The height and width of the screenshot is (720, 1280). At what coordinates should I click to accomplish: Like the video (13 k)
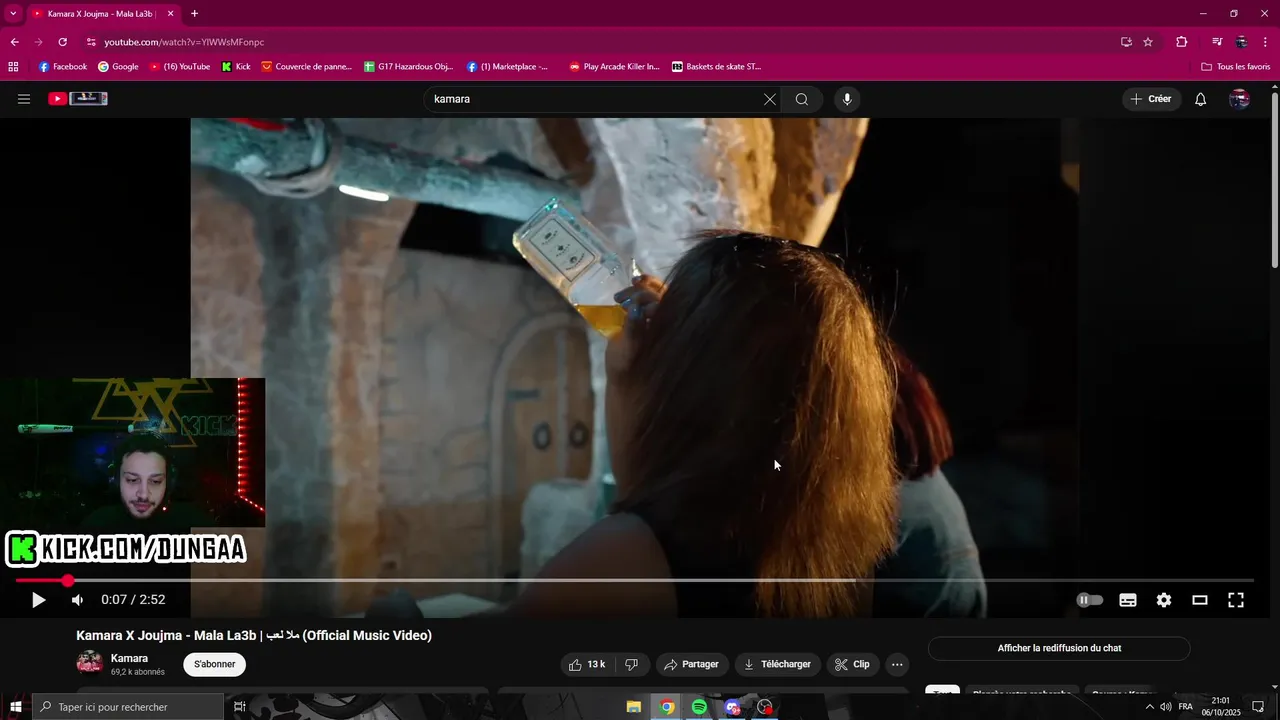[587, 664]
